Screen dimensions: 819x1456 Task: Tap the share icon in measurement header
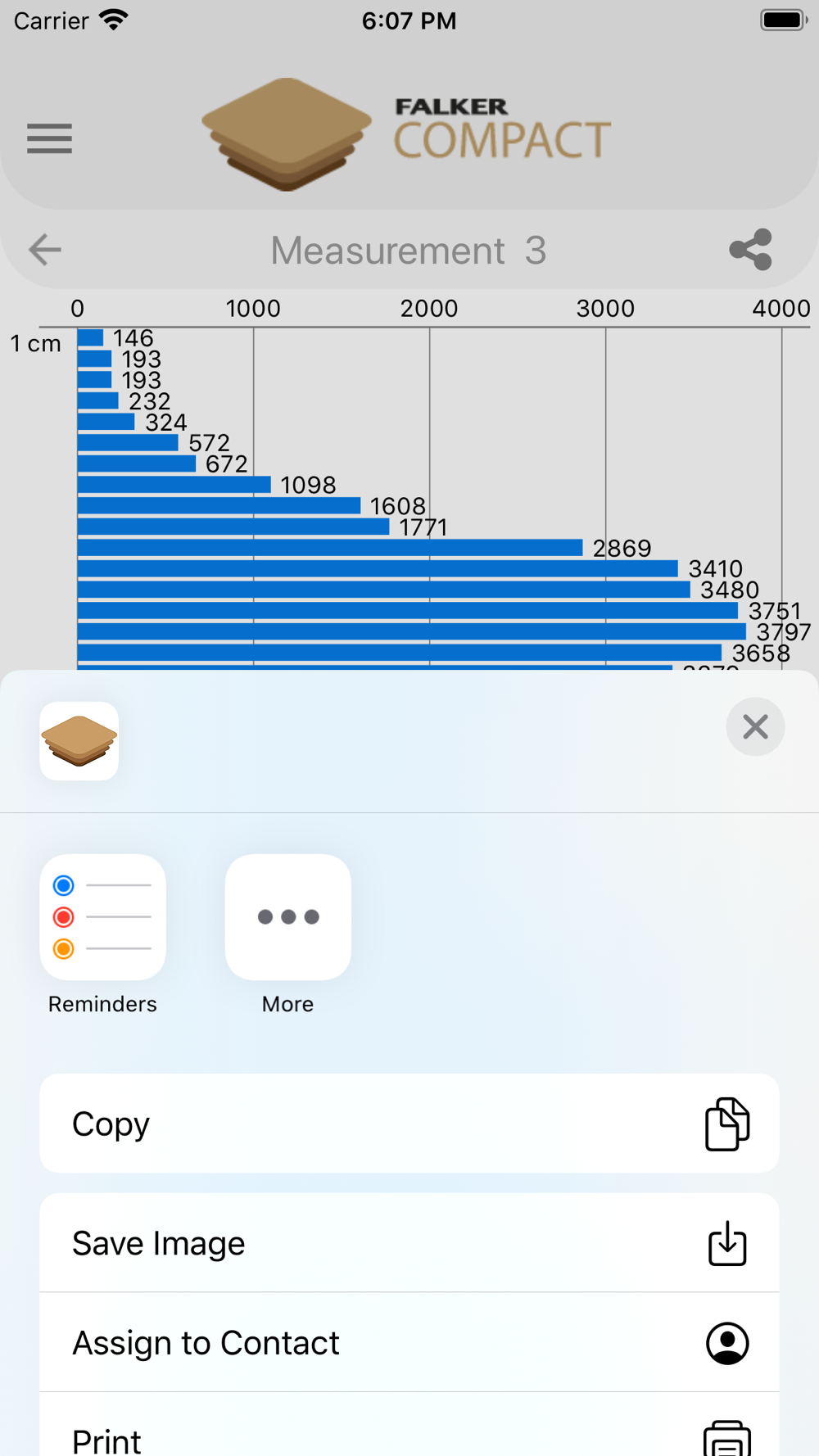(x=751, y=249)
